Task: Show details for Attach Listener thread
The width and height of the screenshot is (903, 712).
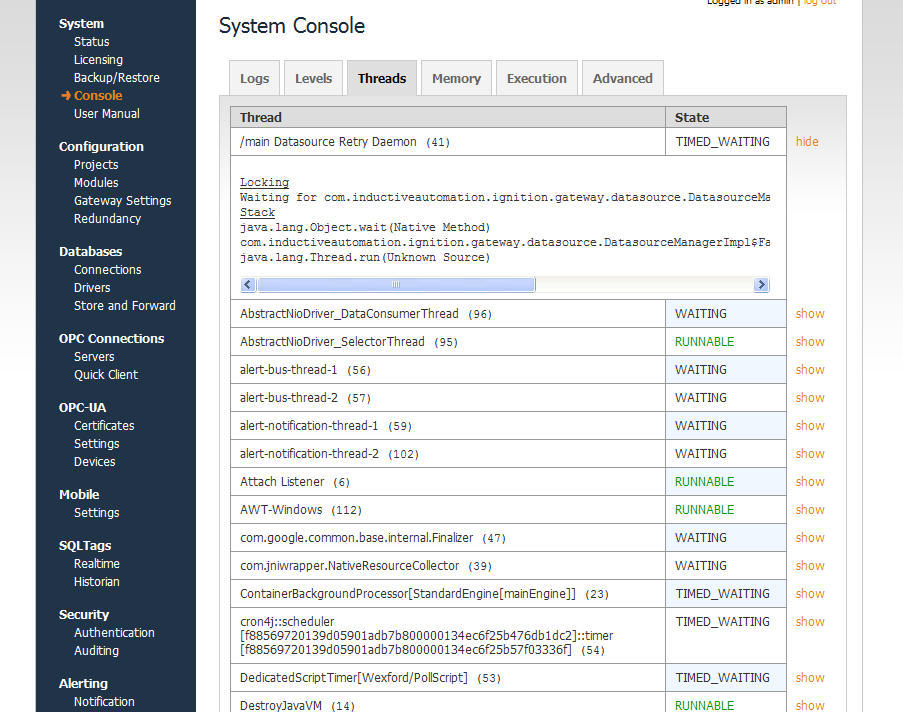Action: (x=810, y=482)
